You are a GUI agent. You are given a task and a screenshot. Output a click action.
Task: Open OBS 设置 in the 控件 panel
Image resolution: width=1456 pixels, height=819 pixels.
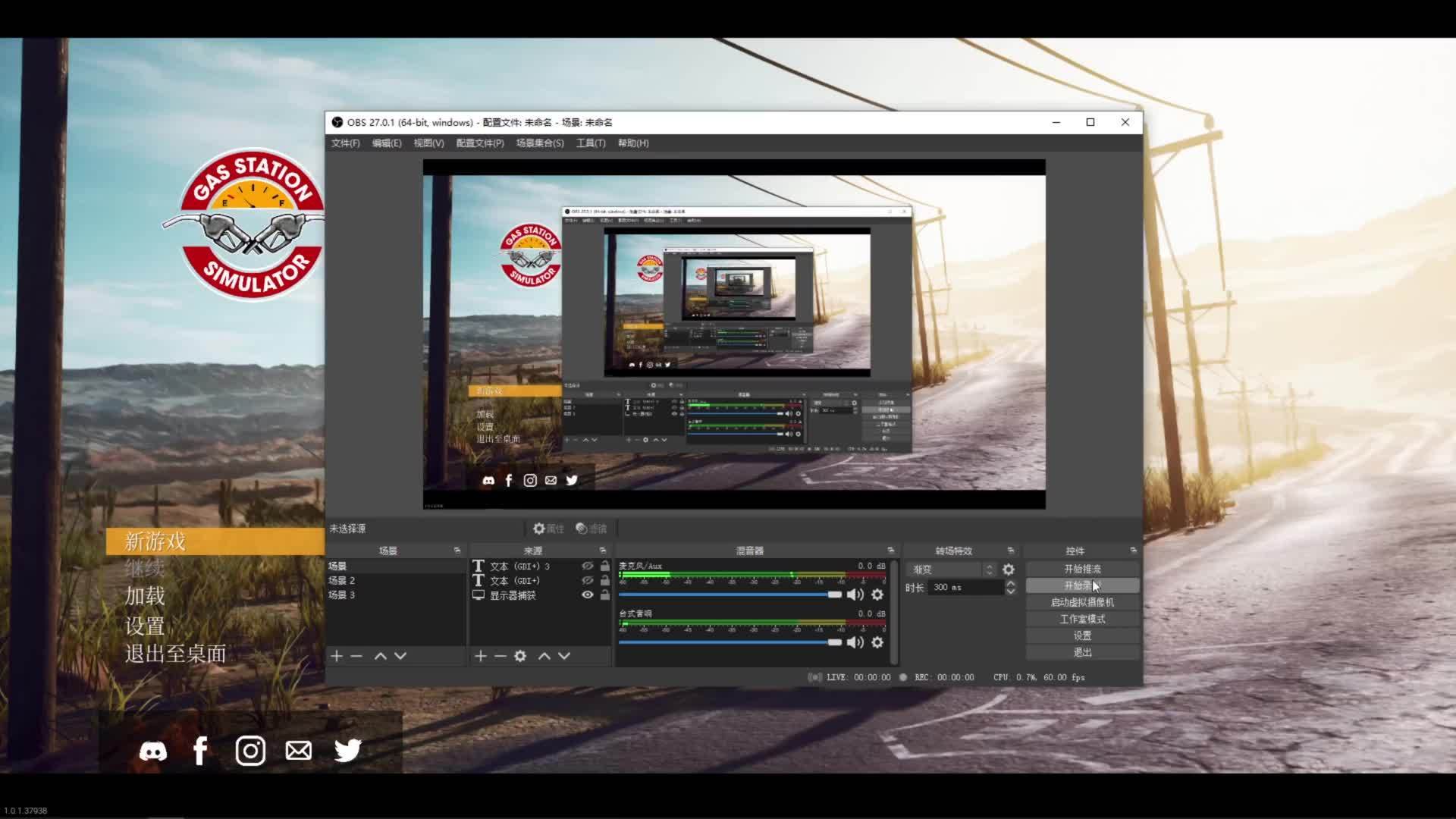[x=1082, y=636]
